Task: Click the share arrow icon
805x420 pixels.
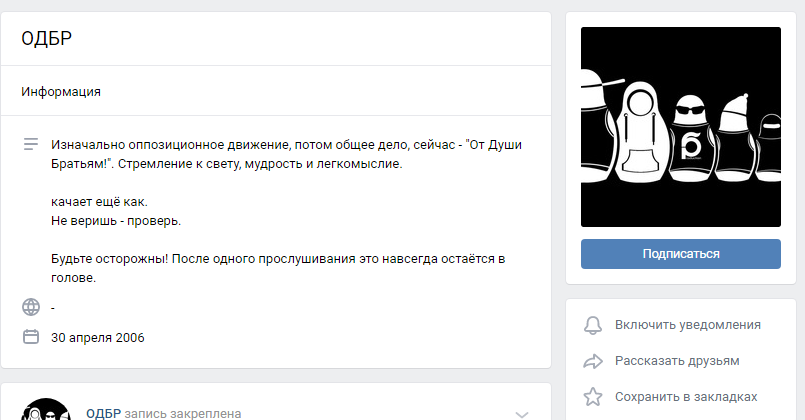Action: pos(592,361)
